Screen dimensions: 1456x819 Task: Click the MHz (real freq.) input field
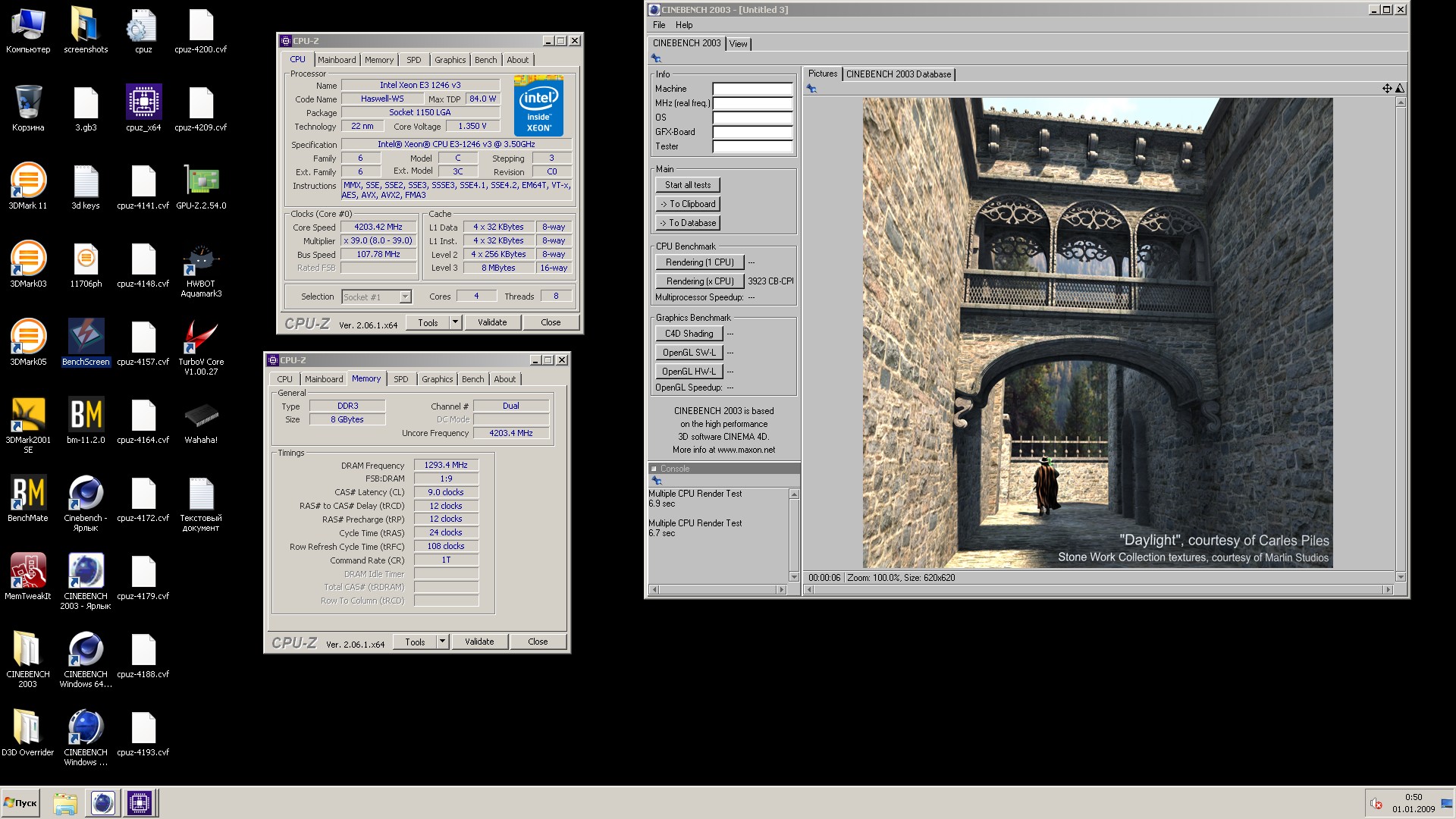[752, 103]
